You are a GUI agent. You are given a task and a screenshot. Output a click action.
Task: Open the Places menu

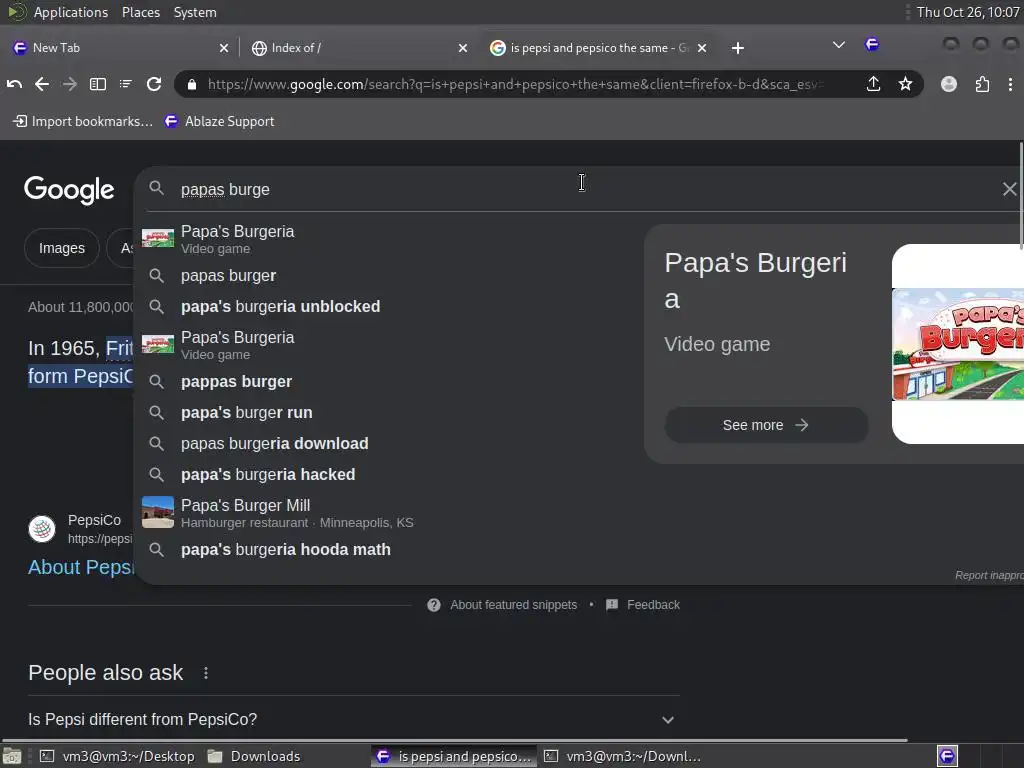coord(140,12)
